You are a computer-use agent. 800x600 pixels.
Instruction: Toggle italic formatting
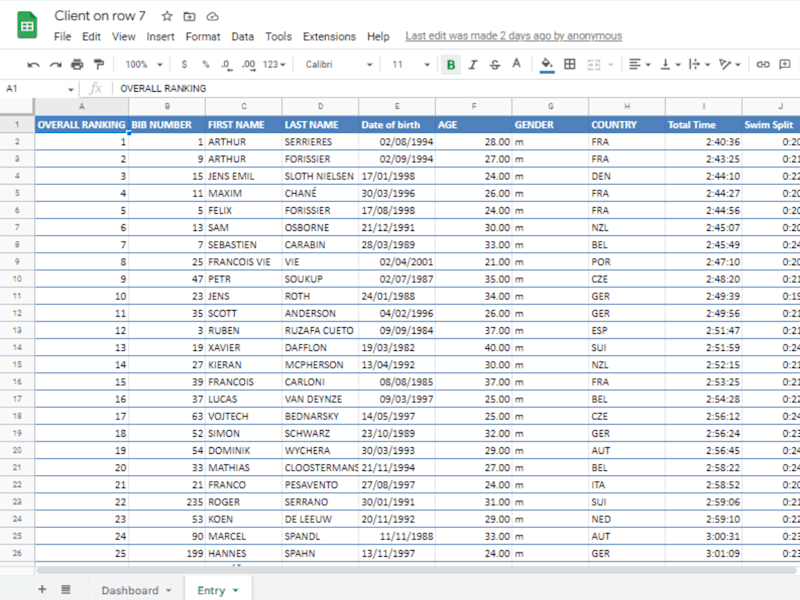tap(473, 64)
